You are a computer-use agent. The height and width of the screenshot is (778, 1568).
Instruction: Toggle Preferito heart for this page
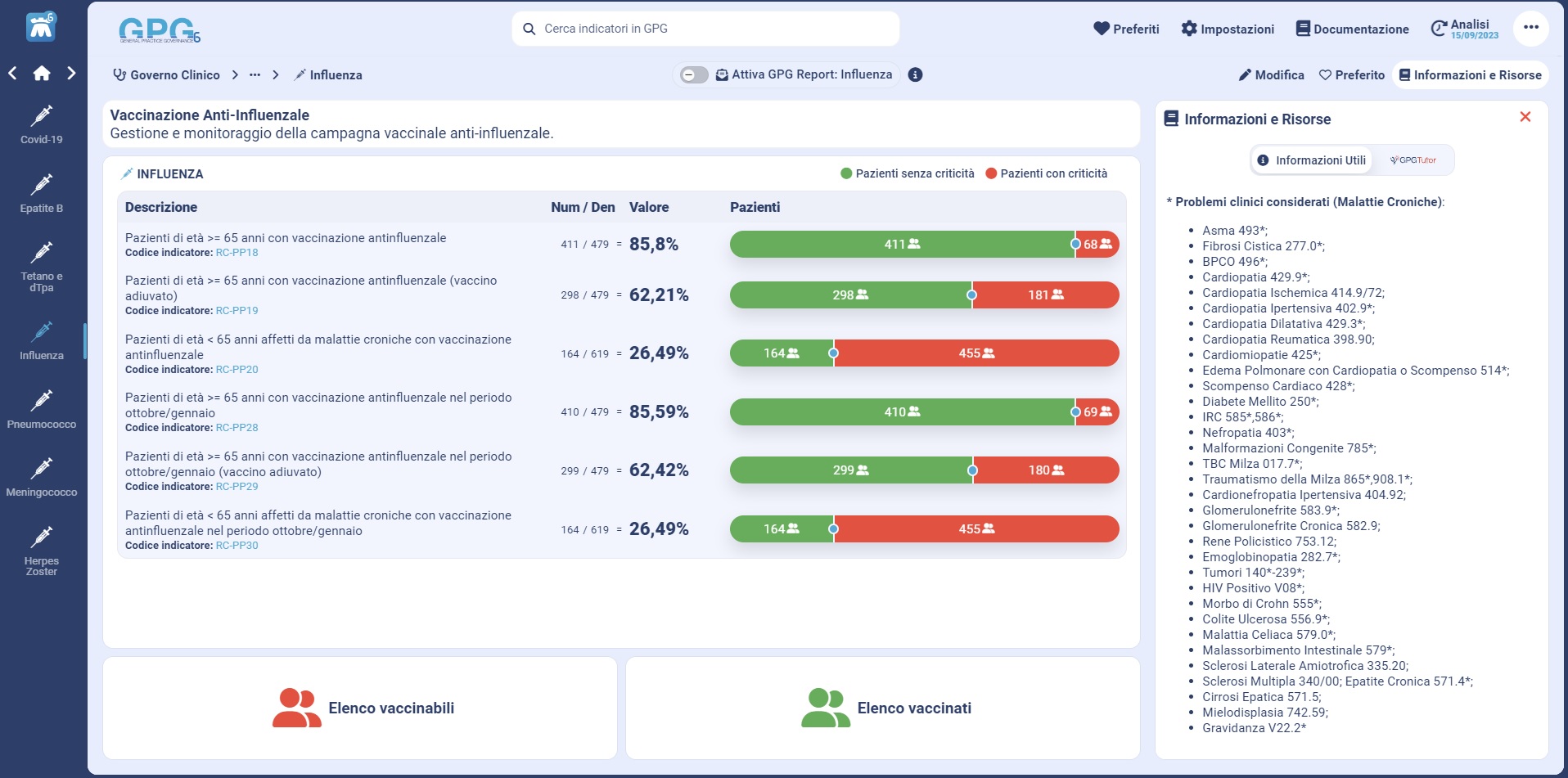(x=1352, y=75)
